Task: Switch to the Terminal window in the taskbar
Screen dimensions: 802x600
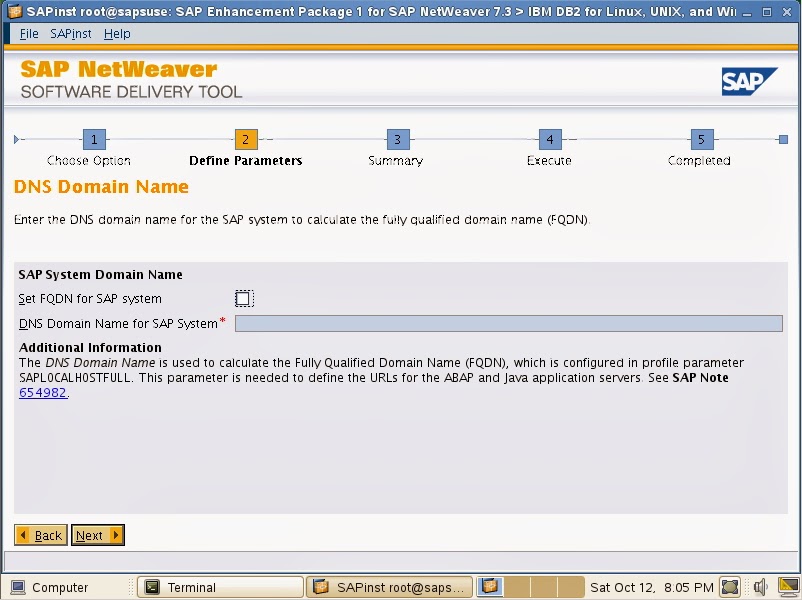Action: coord(220,587)
